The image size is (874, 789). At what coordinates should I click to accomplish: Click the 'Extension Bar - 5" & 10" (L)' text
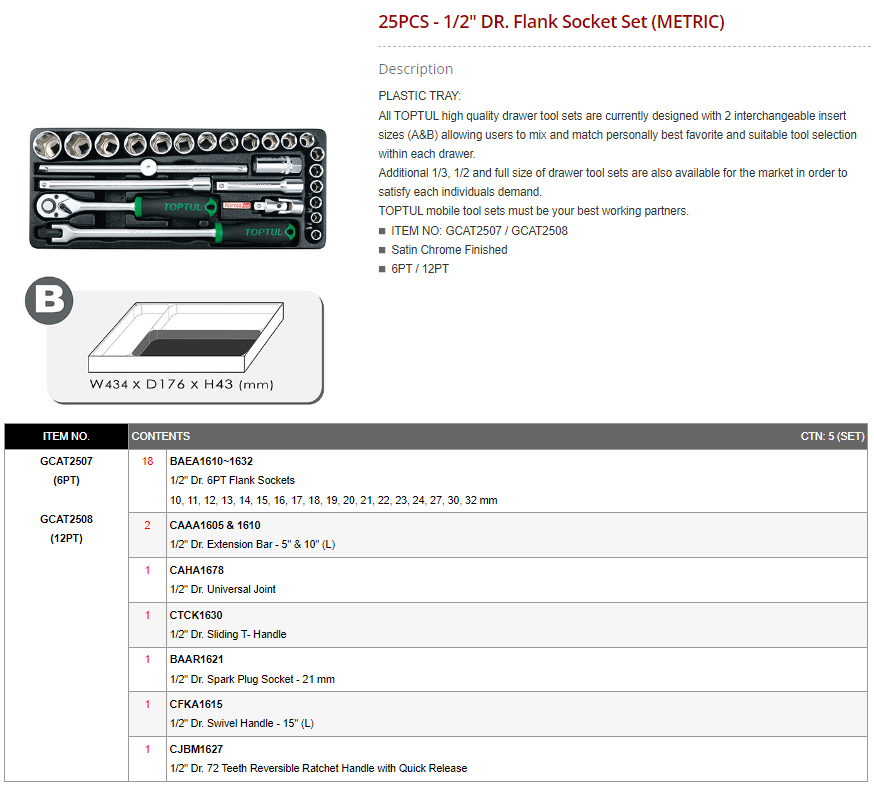pos(271,544)
